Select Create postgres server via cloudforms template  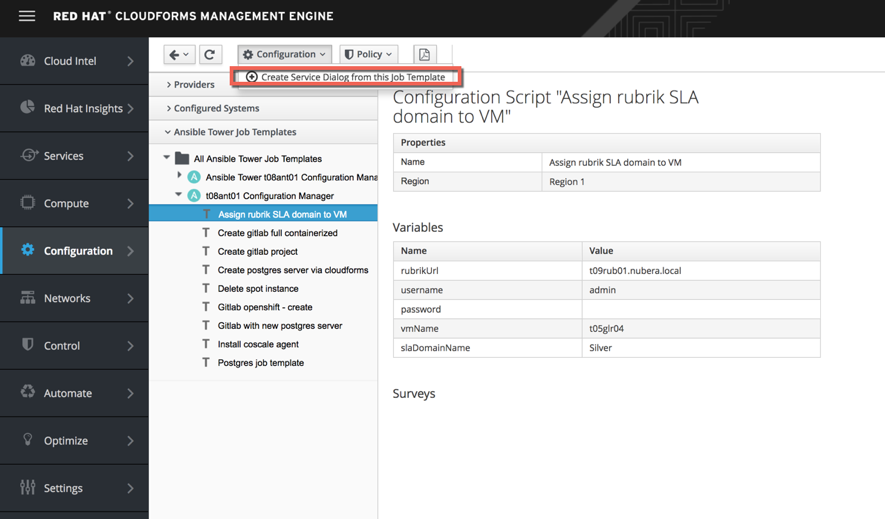coord(293,270)
